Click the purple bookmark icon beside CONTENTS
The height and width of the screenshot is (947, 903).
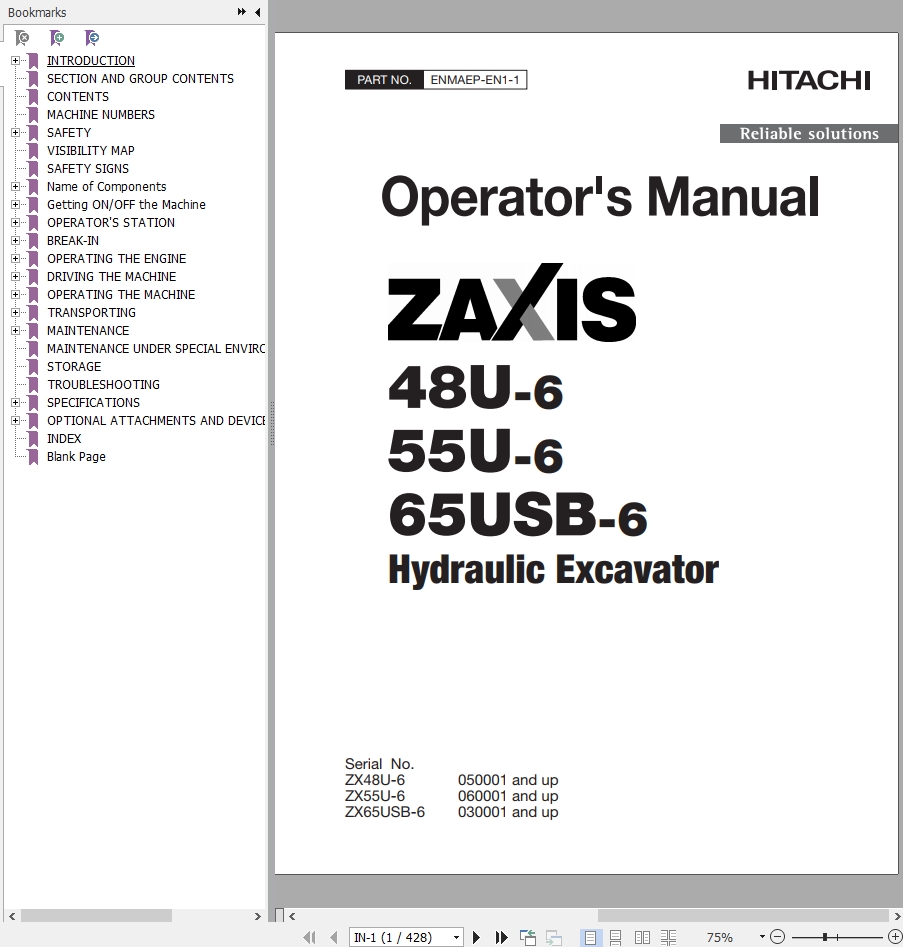(33, 97)
